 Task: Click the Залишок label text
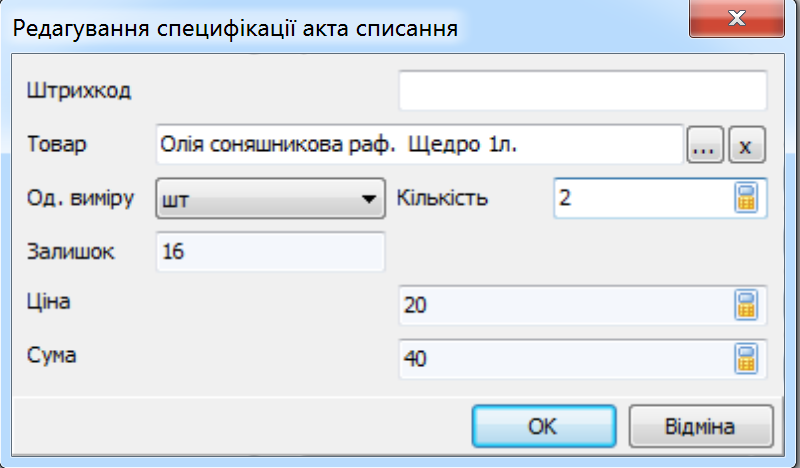70,252
